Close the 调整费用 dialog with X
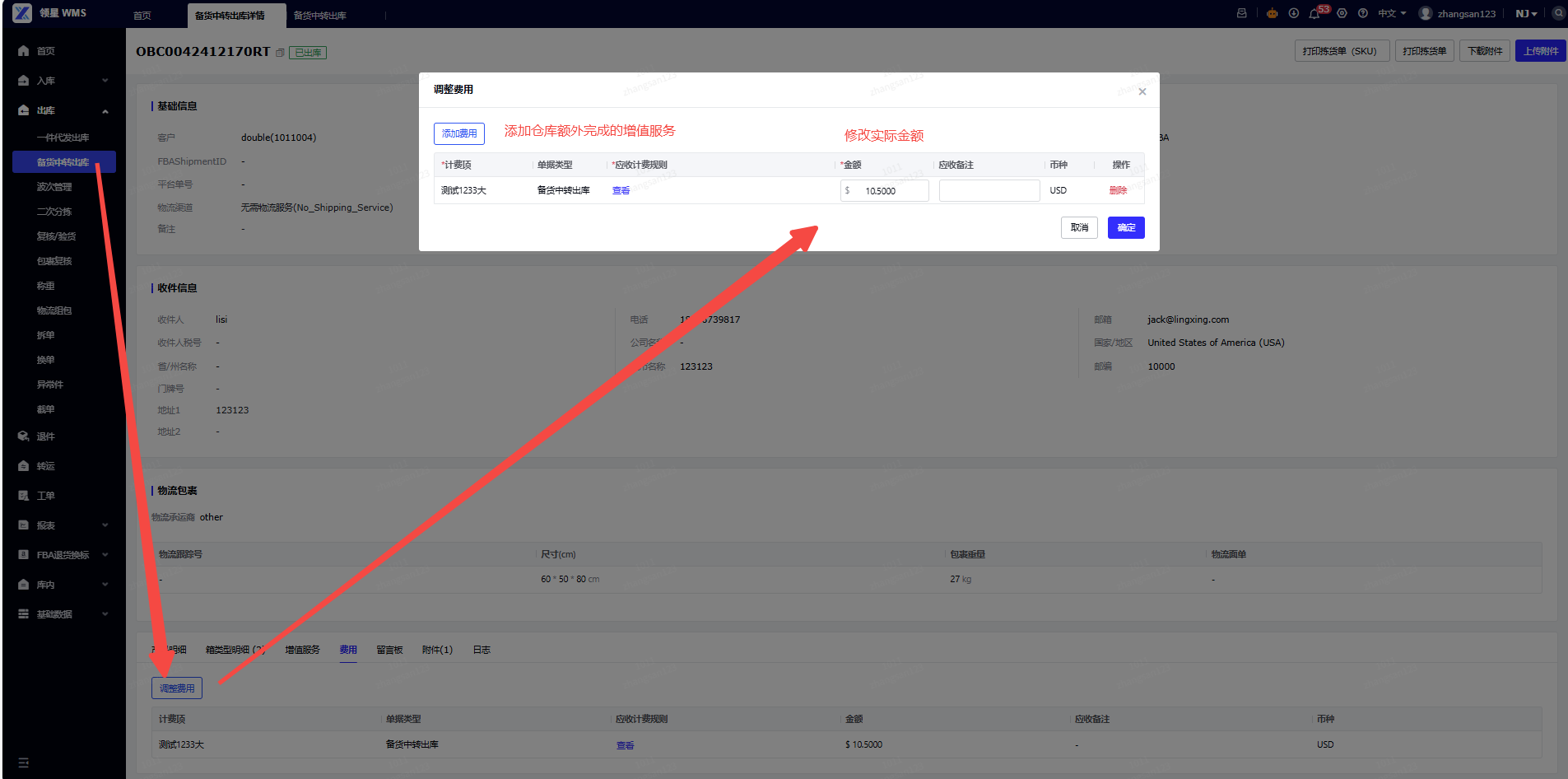Image resolution: width=1568 pixels, height=779 pixels. pos(1142,91)
